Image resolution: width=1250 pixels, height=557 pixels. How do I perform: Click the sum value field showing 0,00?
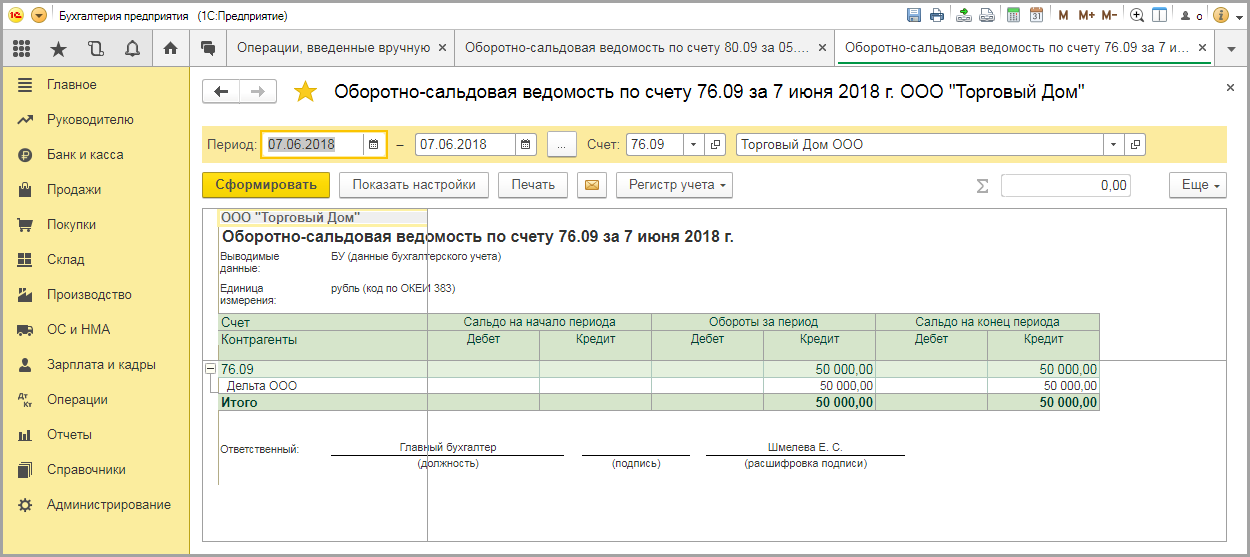coord(1066,186)
